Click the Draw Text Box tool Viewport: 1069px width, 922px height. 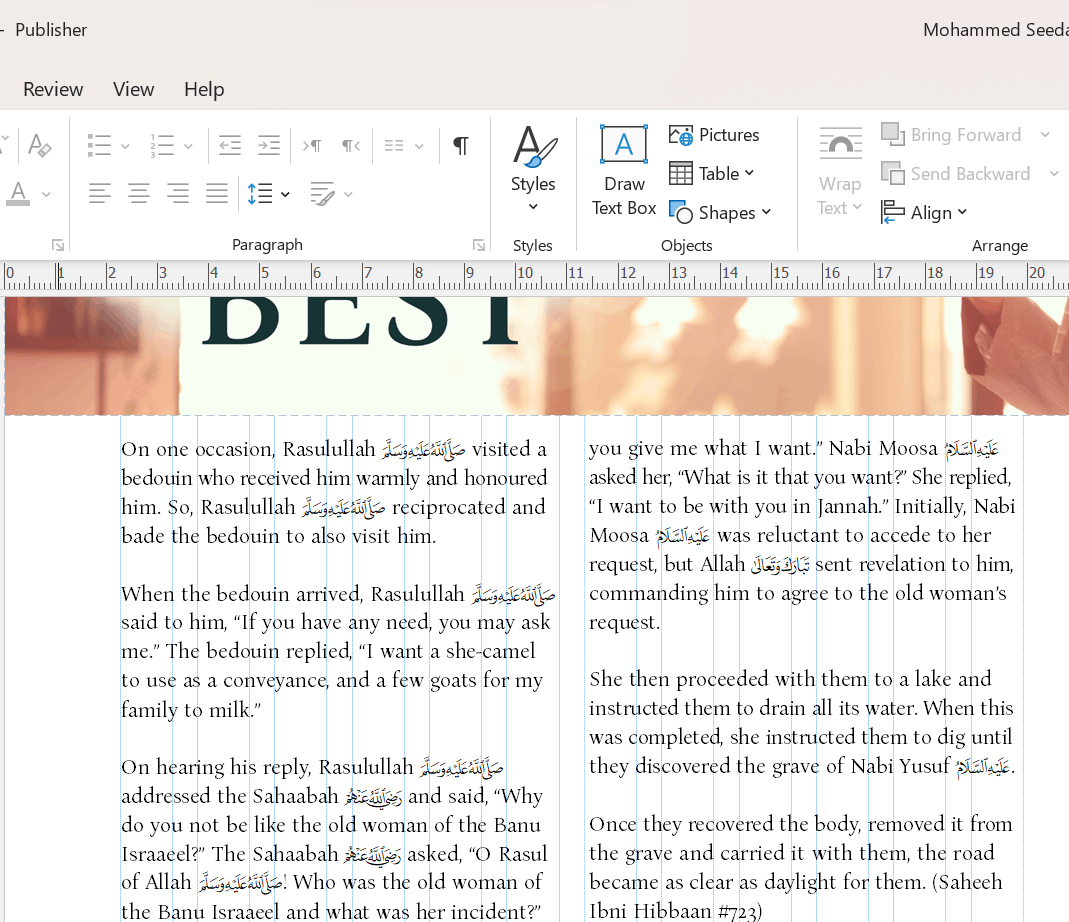(x=624, y=170)
